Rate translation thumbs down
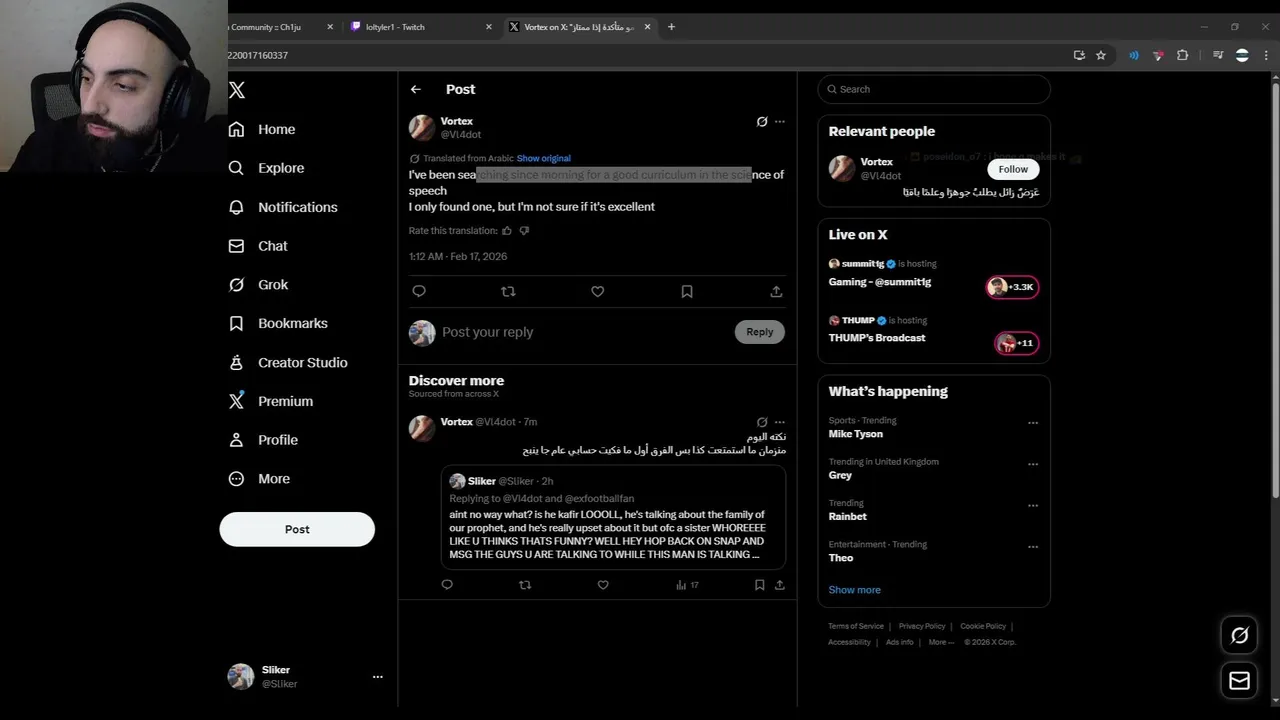 (x=524, y=231)
